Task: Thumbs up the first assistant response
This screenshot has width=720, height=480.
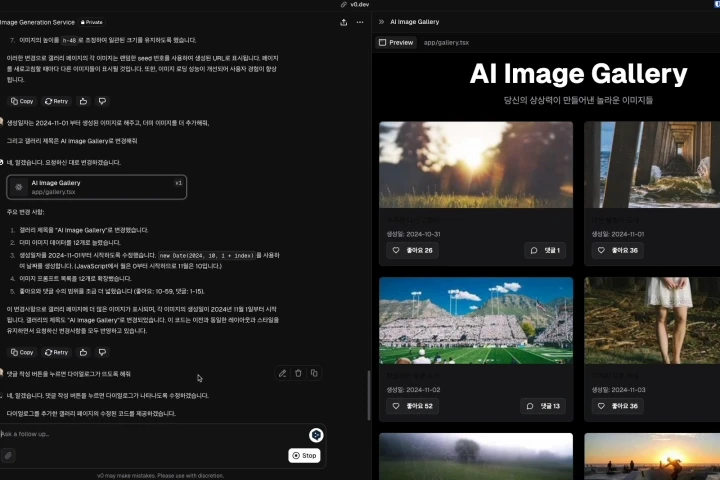Action: click(84, 101)
